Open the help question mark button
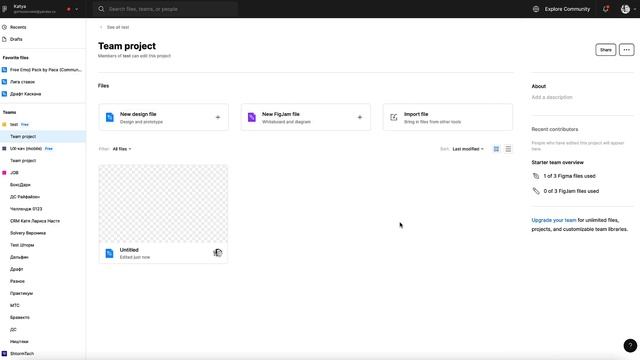The height and width of the screenshot is (360, 640). [630, 345]
